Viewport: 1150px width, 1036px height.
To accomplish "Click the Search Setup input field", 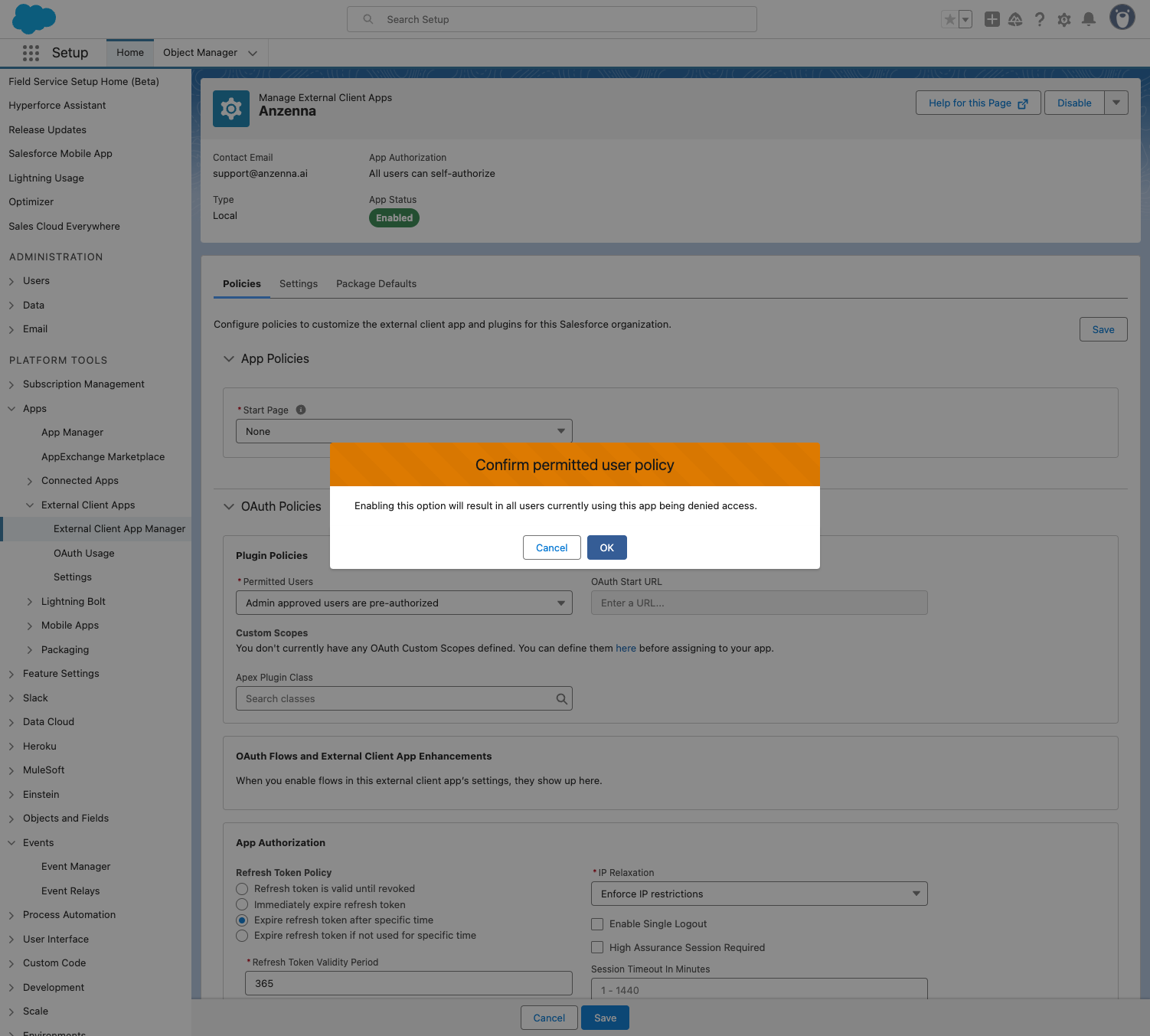I will coord(551,19).
